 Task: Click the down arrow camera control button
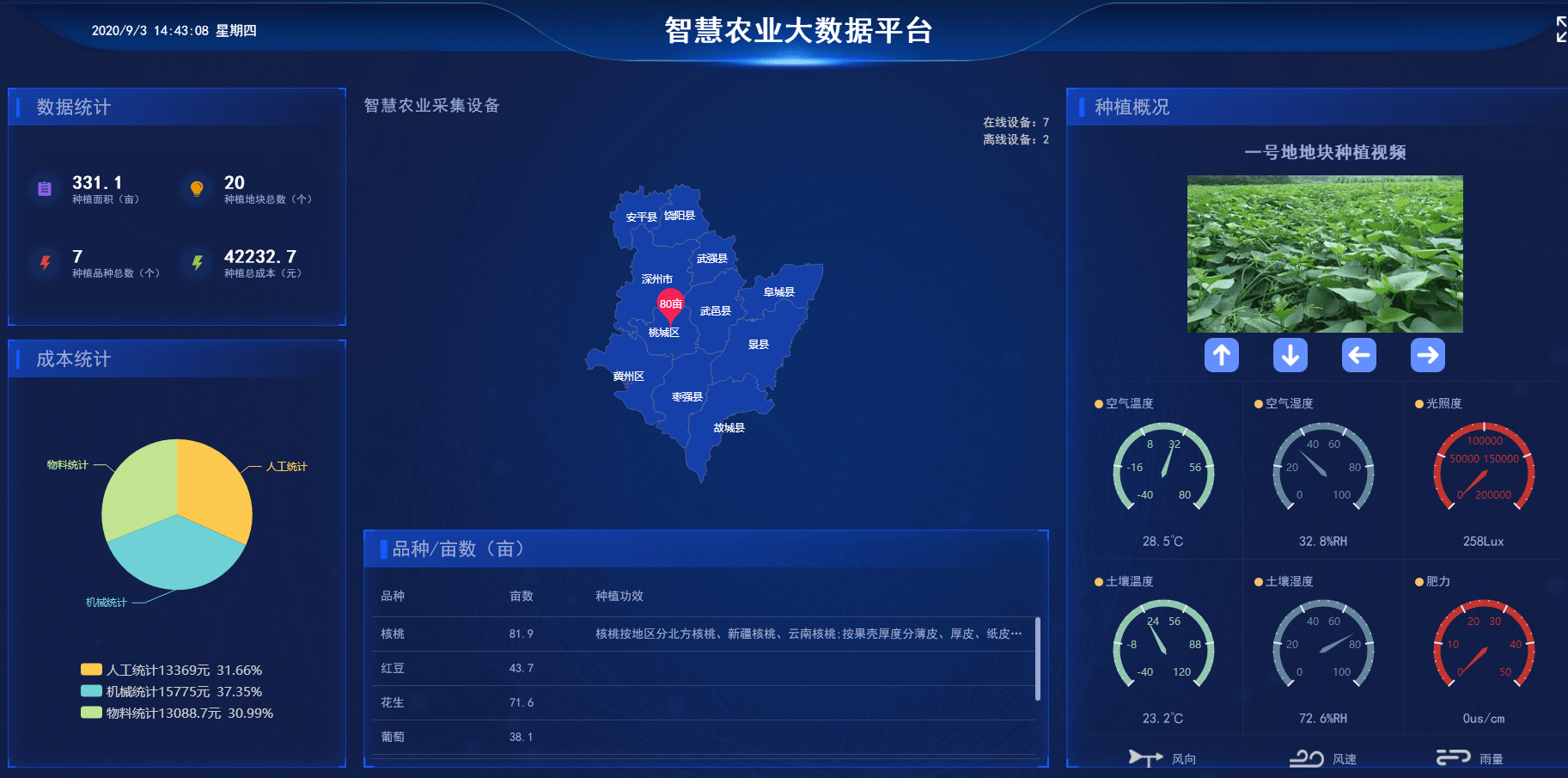coord(1290,355)
